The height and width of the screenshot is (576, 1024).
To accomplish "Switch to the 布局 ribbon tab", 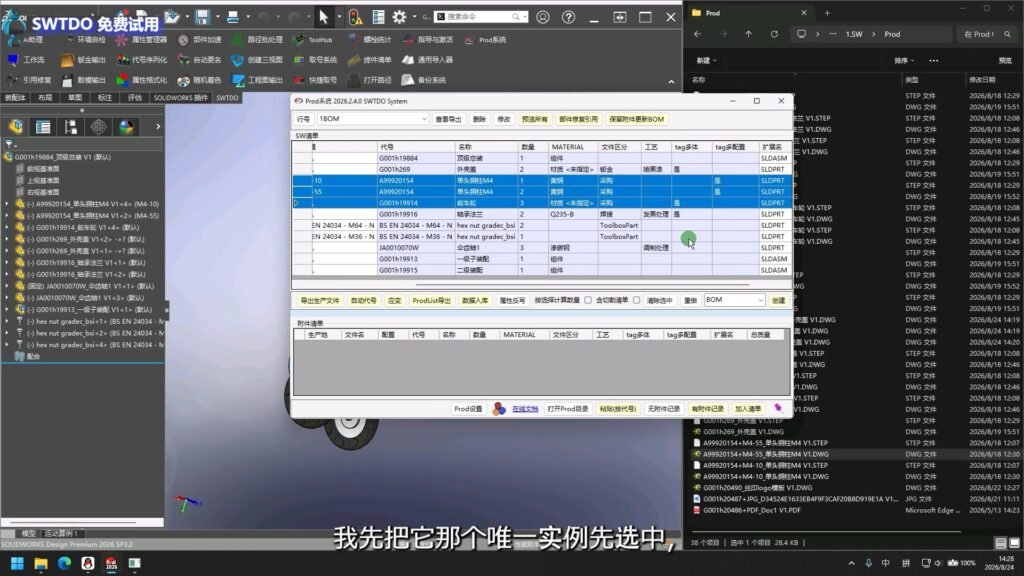I will tap(45, 98).
